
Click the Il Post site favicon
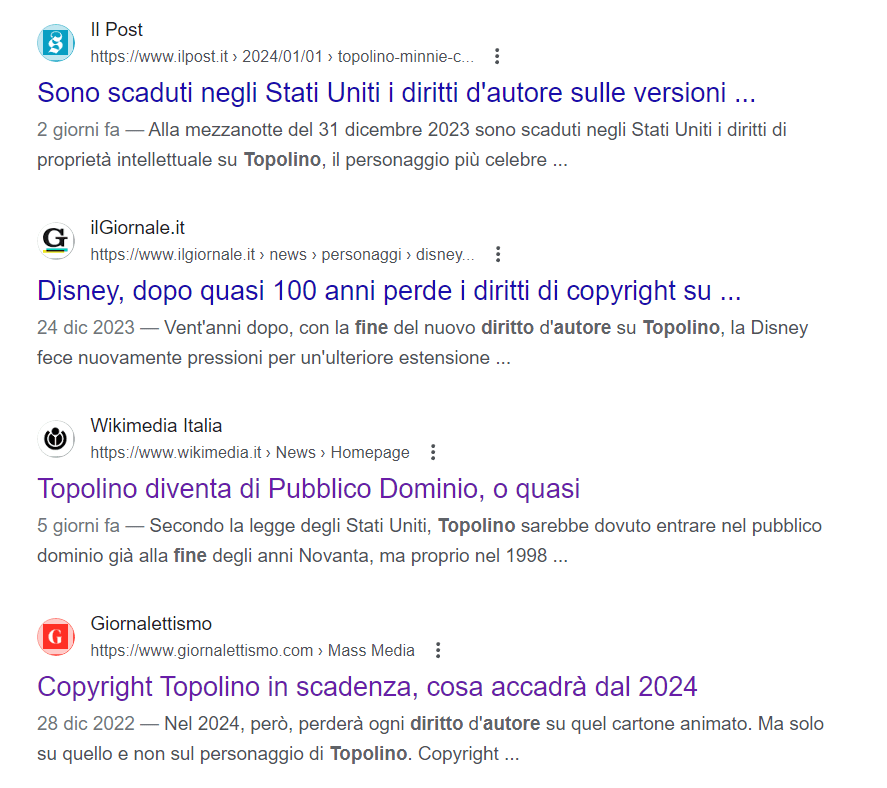pos(56,43)
